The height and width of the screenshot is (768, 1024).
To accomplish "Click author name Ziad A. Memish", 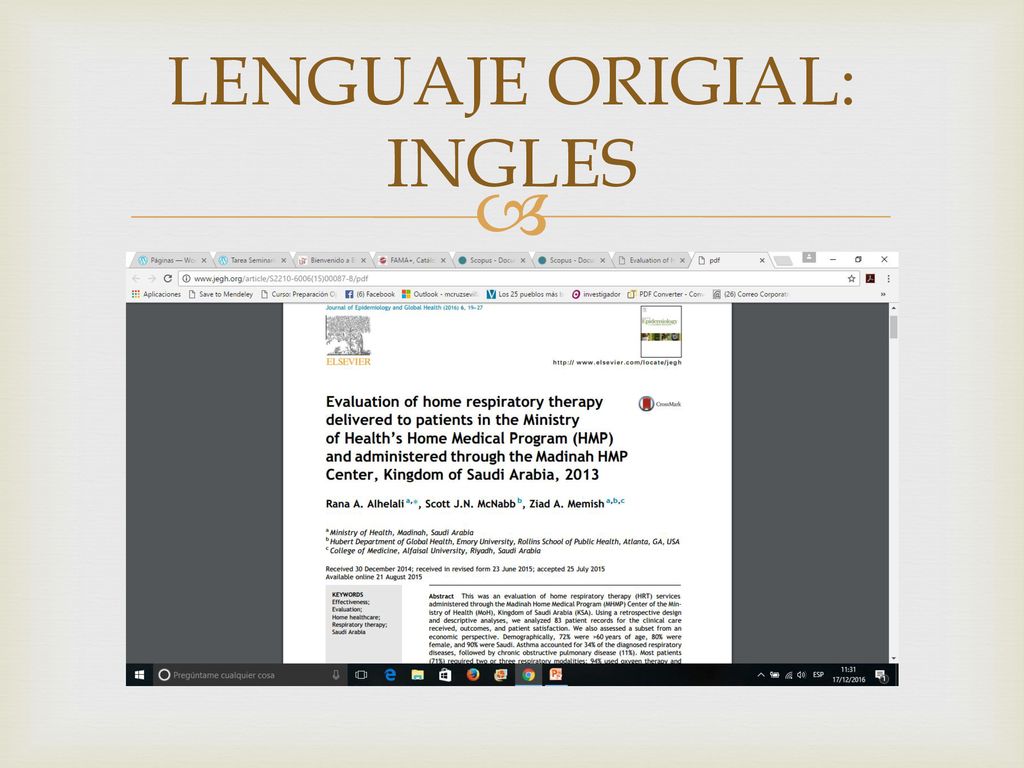I will pos(566,504).
